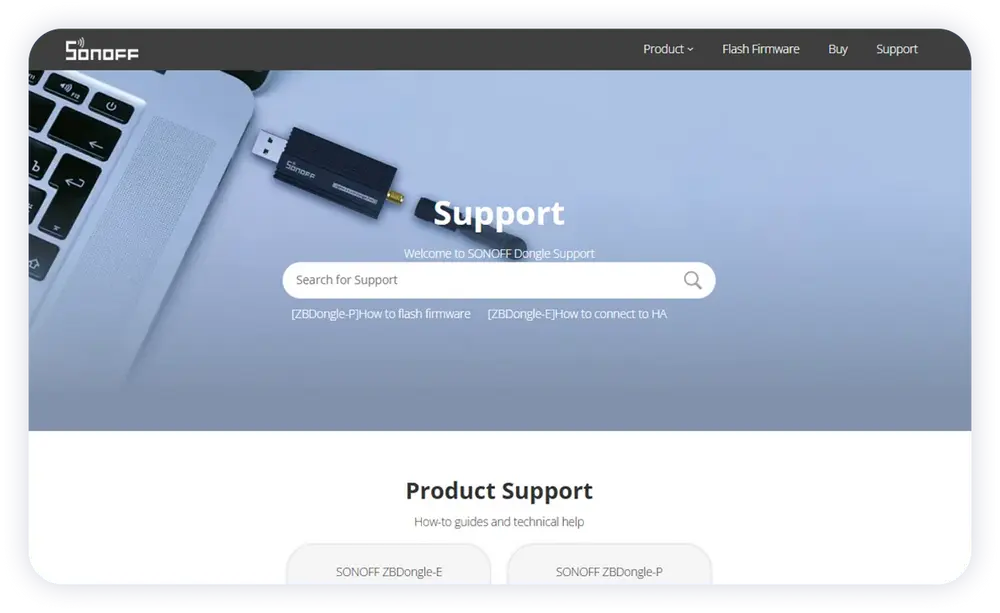Screen dimensions: 1000x613
Task: Focus the Search for Support field
Action: (499, 280)
